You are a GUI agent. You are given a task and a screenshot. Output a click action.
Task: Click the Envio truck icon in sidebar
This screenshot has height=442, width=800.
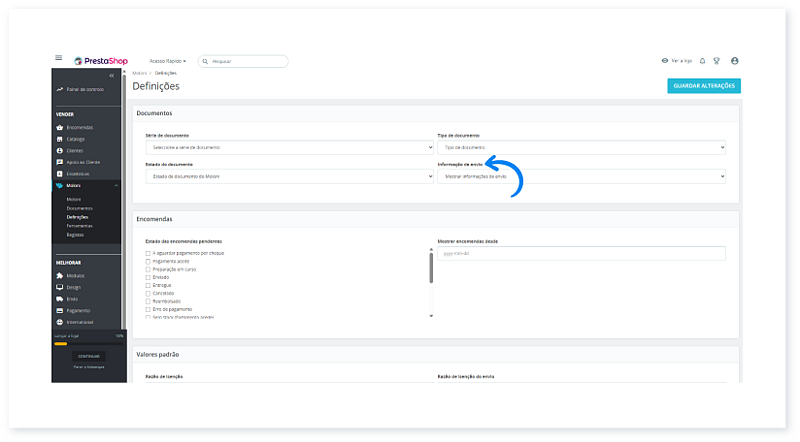[60, 299]
